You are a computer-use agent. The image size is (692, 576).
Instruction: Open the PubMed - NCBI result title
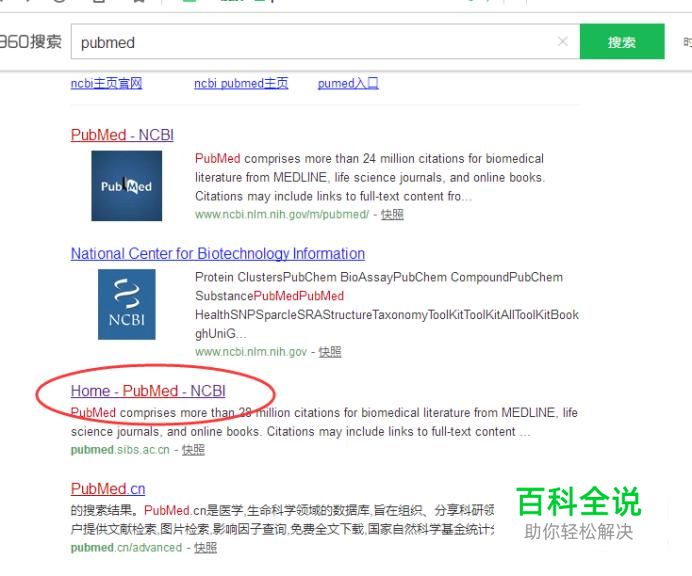click(122, 135)
